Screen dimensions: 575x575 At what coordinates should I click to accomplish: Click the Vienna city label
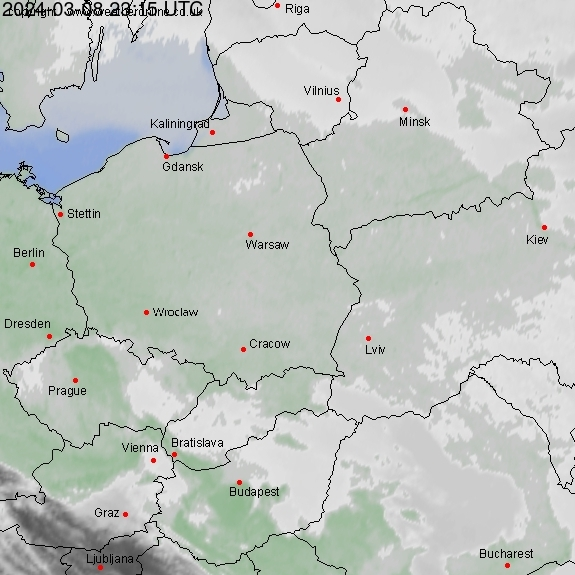140,448
